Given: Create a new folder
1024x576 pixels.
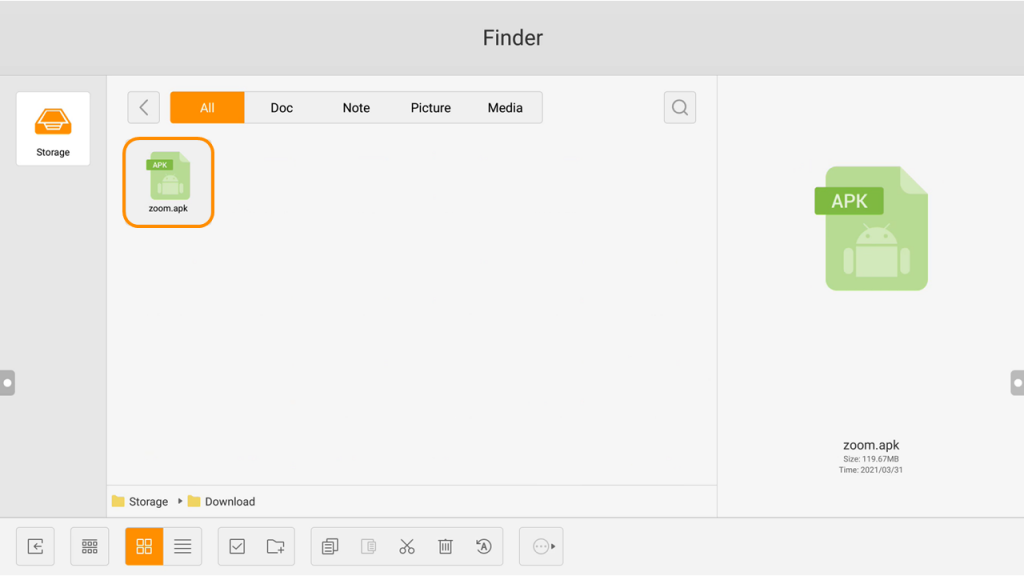Looking at the screenshot, I should pos(274,546).
